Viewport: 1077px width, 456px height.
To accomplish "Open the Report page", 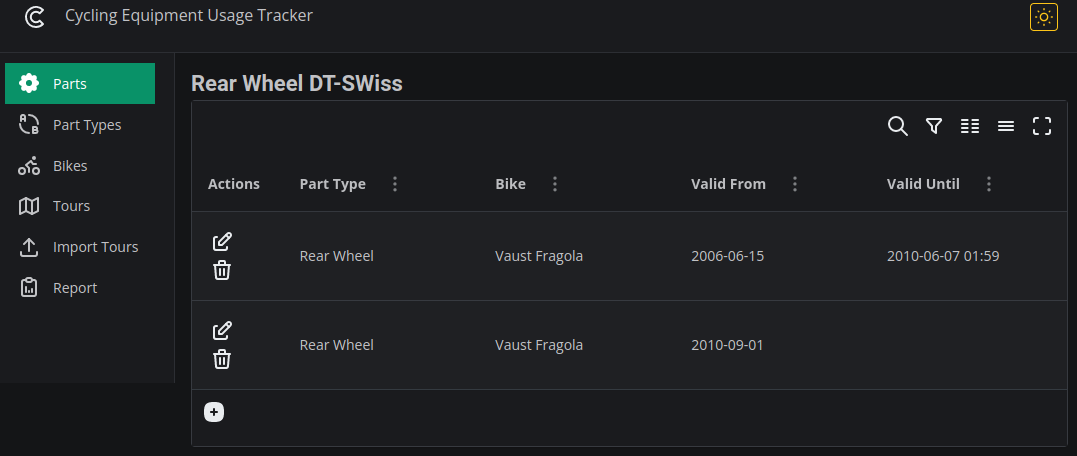I will point(80,288).
